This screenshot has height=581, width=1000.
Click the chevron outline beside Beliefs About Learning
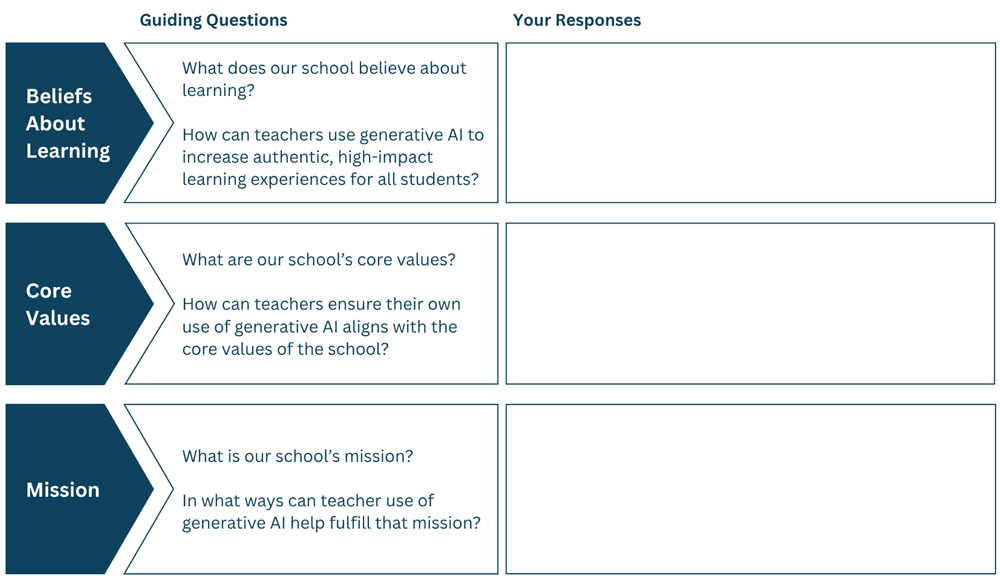149,123
